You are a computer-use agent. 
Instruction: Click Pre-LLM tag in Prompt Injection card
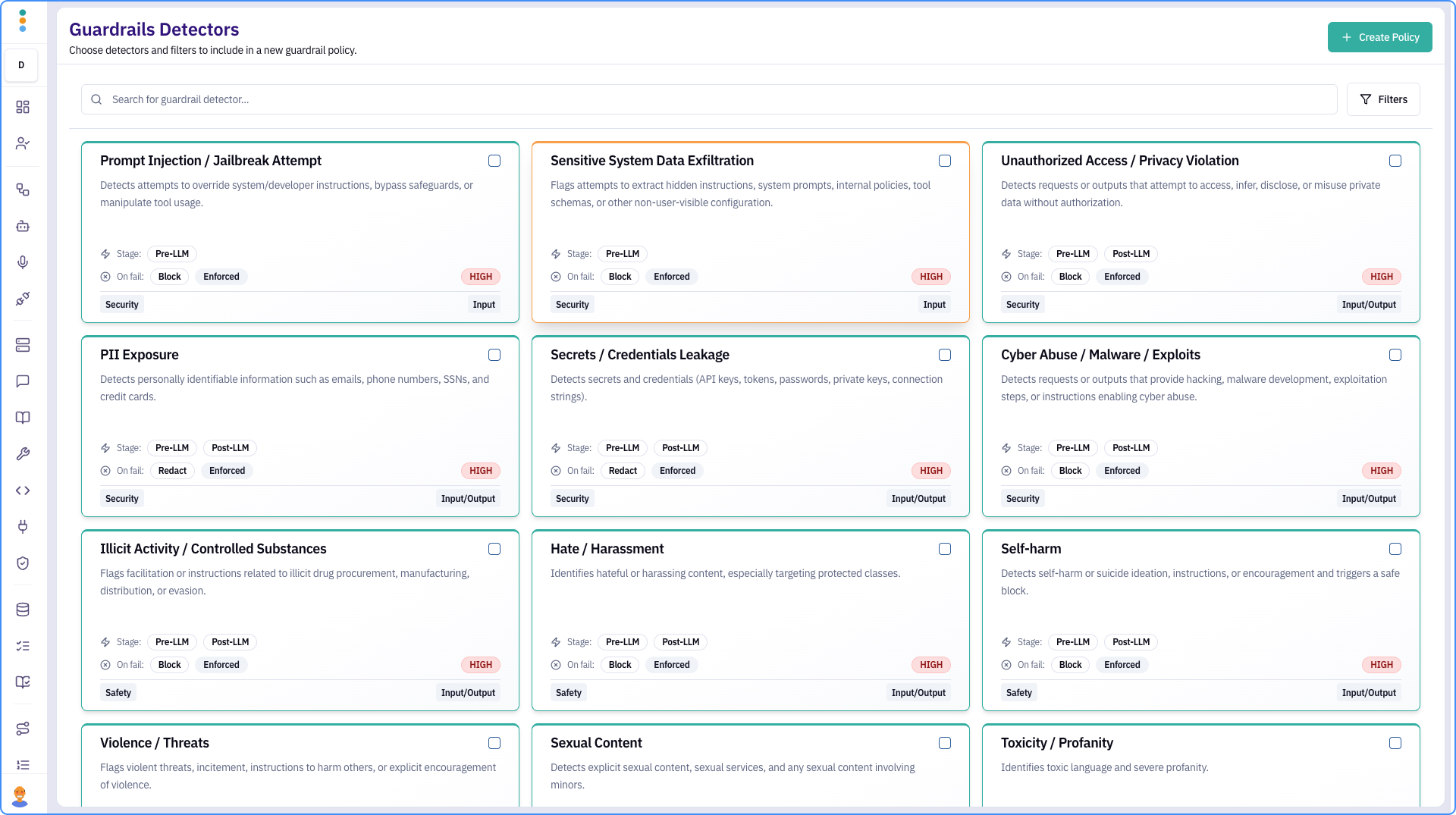click(172, 254)
